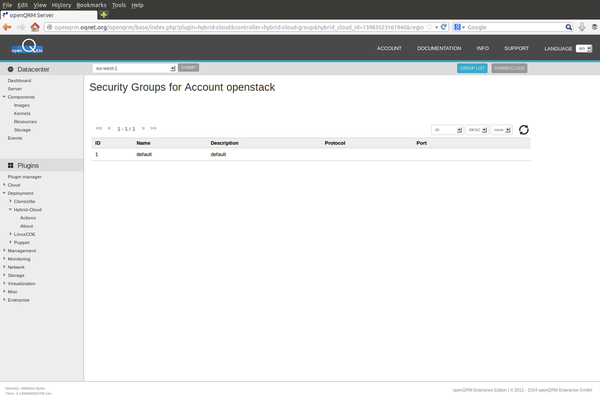This screenshot has width=600, height=397.
Task: Click the page reload icon in address bar
Action: 443,27
